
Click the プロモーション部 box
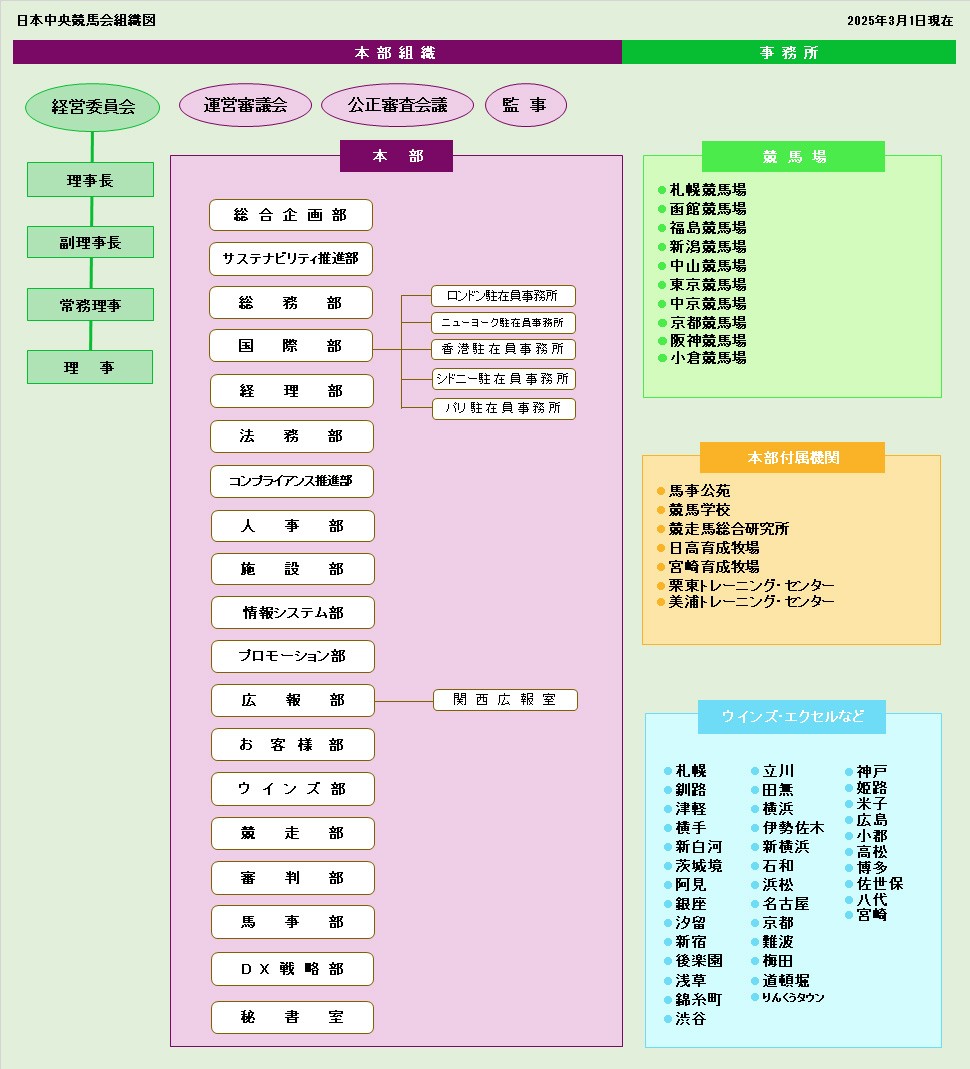tap(292, 657)
